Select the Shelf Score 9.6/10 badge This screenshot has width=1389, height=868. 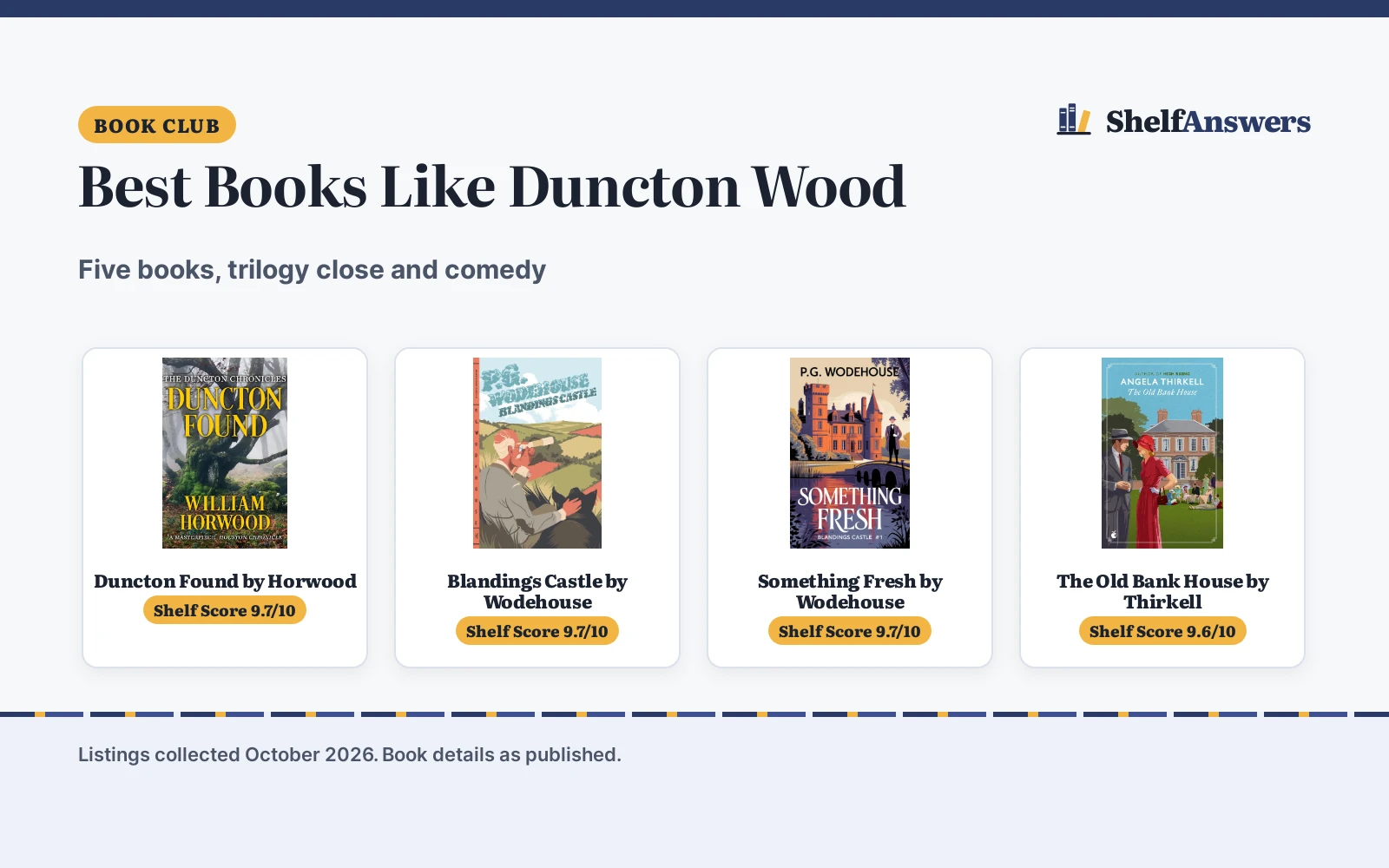point(1162,631)
